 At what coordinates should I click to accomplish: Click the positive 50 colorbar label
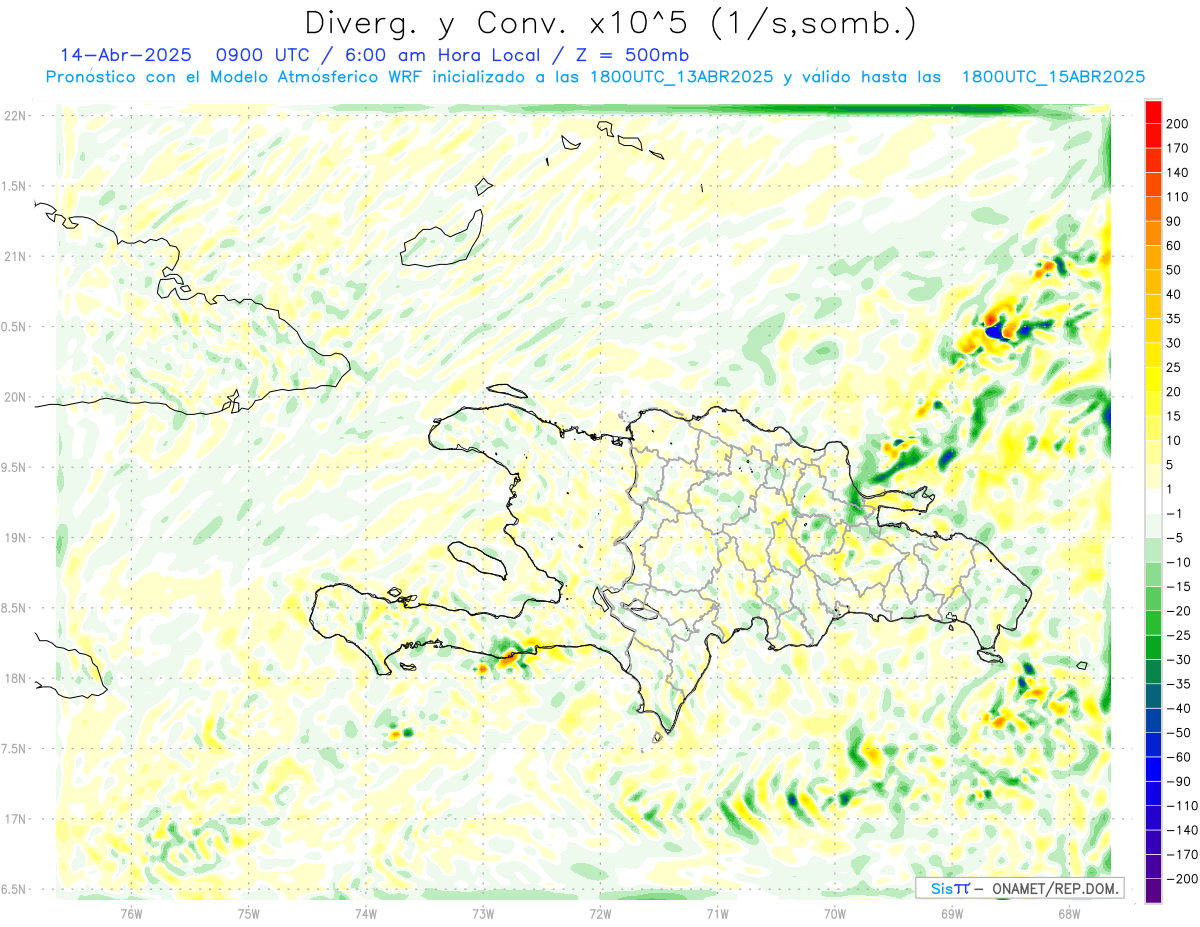click(x=1174, y=270)
